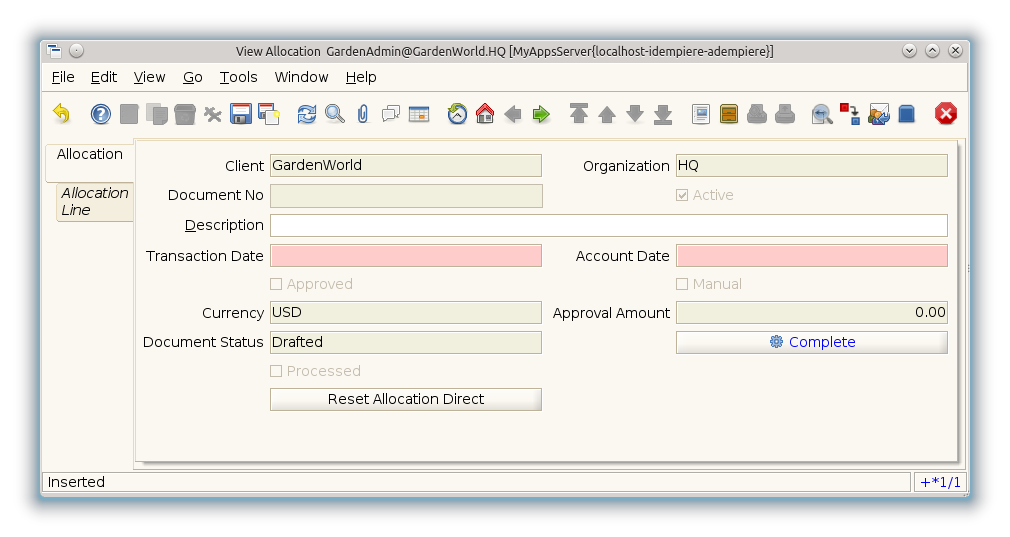The height and width of the screenshot is (537, 1010).
Task: Click the Undo changes toolbar icon
Action: [62, 114]
